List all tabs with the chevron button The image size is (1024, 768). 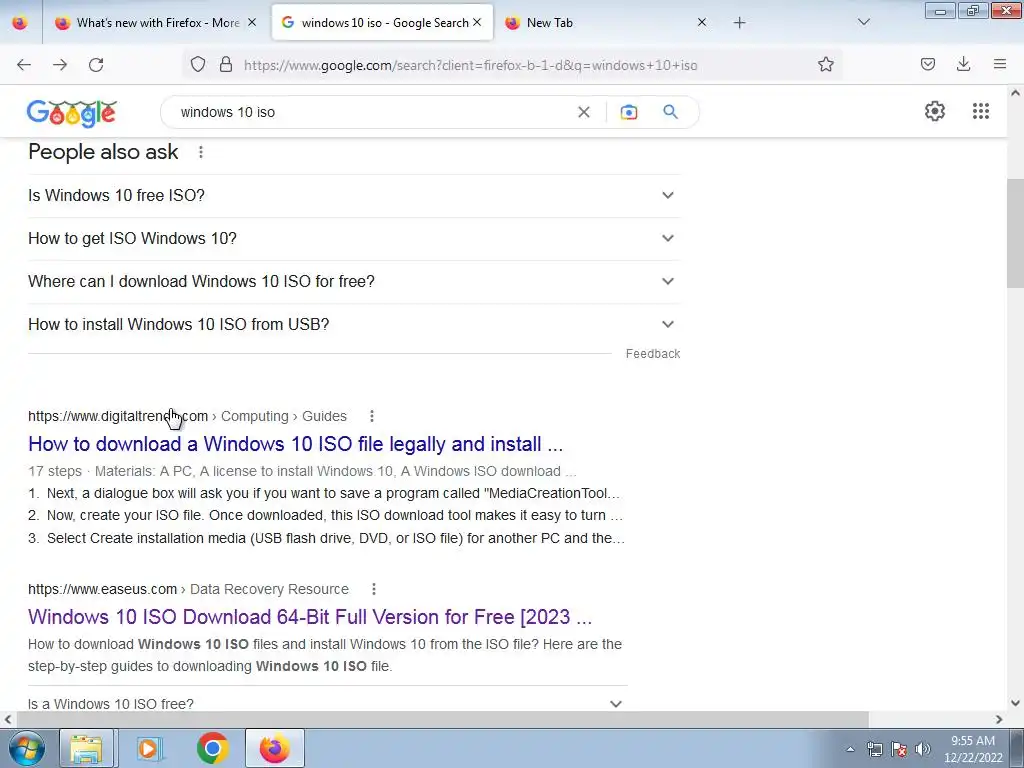point(863,23)
